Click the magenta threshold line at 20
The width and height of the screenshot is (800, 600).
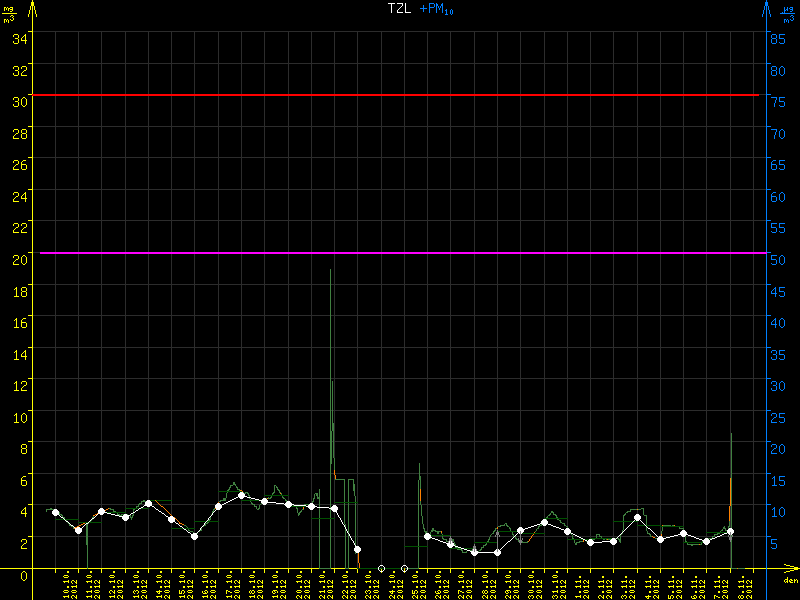click(x=400, y=253)
